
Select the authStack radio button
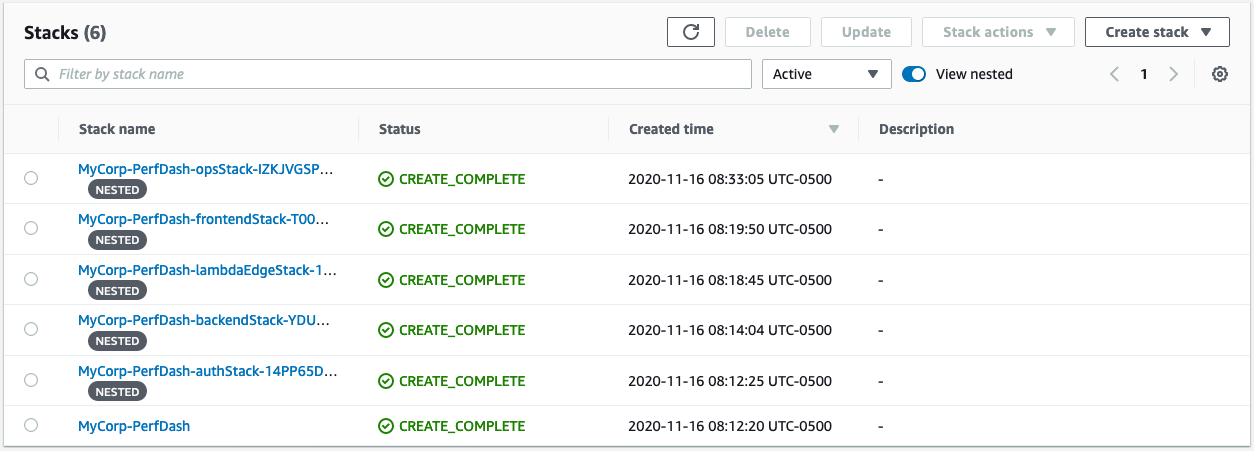pyautogui.click(x=31, y=380)
